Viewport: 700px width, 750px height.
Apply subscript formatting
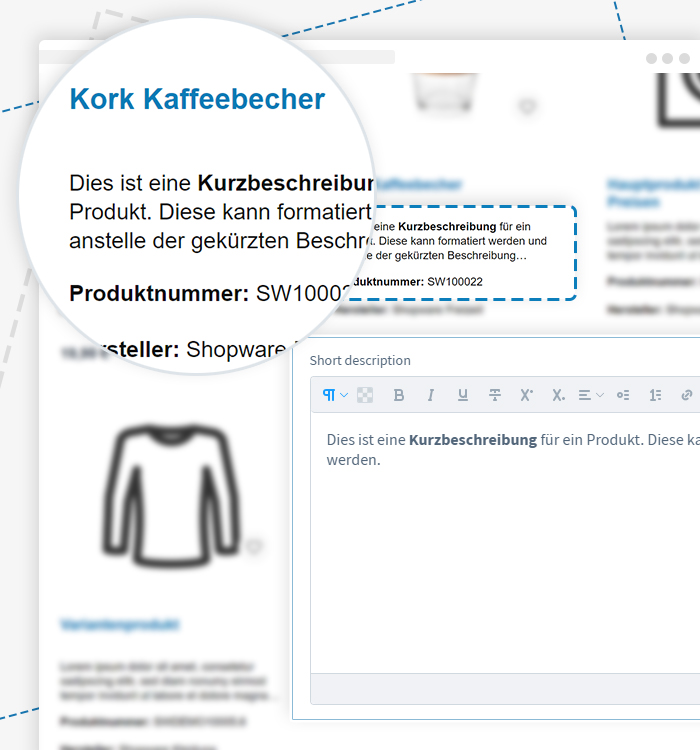click(558, 395)
